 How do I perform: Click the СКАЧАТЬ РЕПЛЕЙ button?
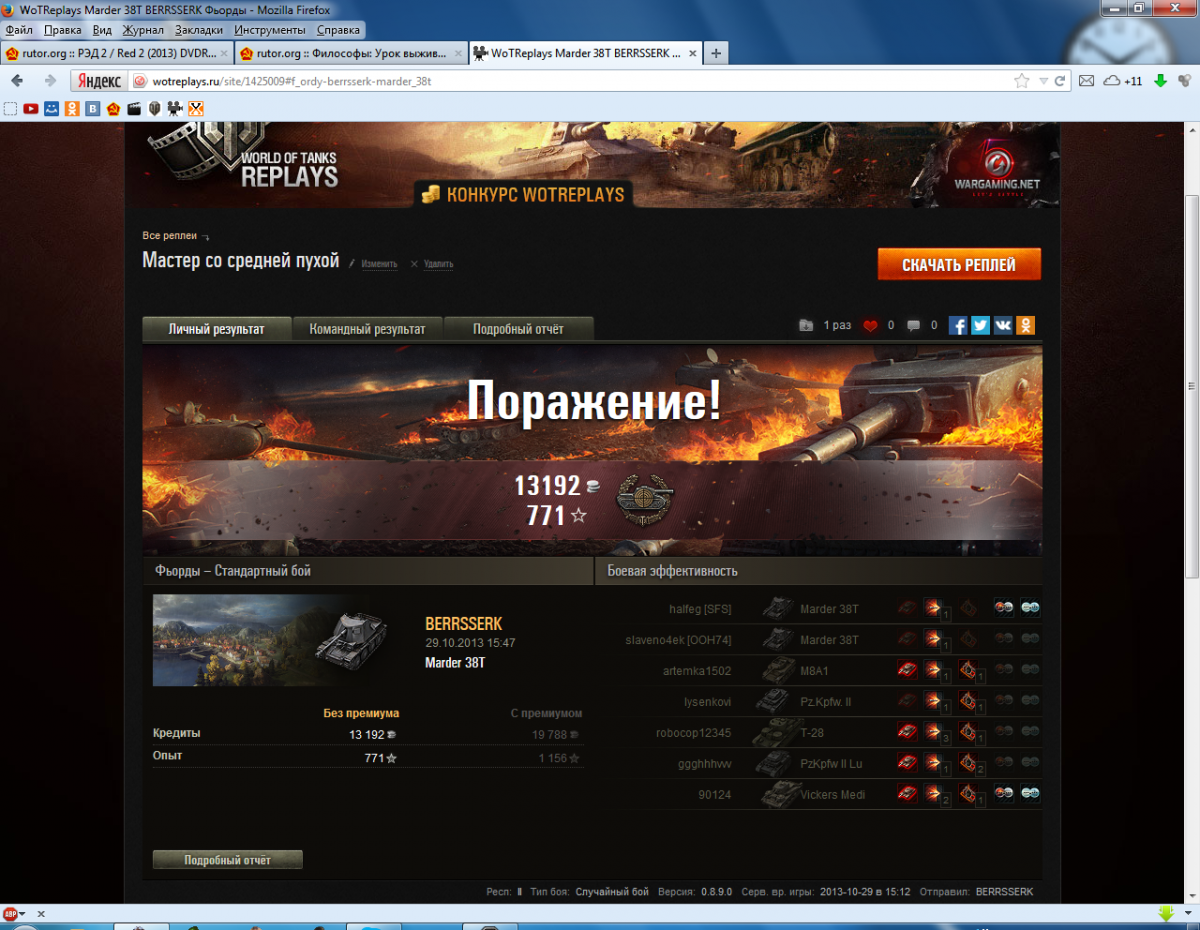pyautogui.click(x=959, y=265)
